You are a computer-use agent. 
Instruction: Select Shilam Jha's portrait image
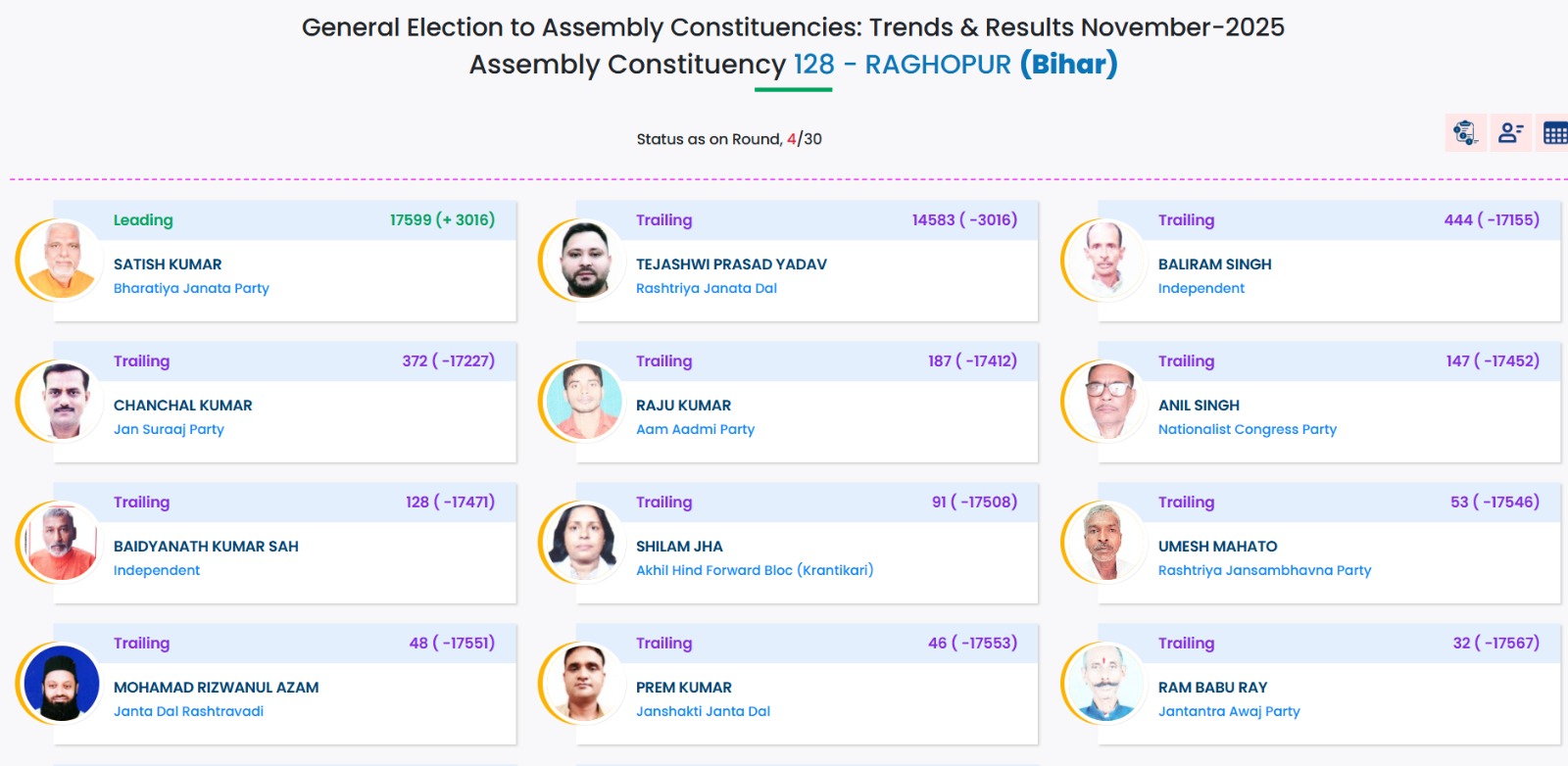[584, 543]
